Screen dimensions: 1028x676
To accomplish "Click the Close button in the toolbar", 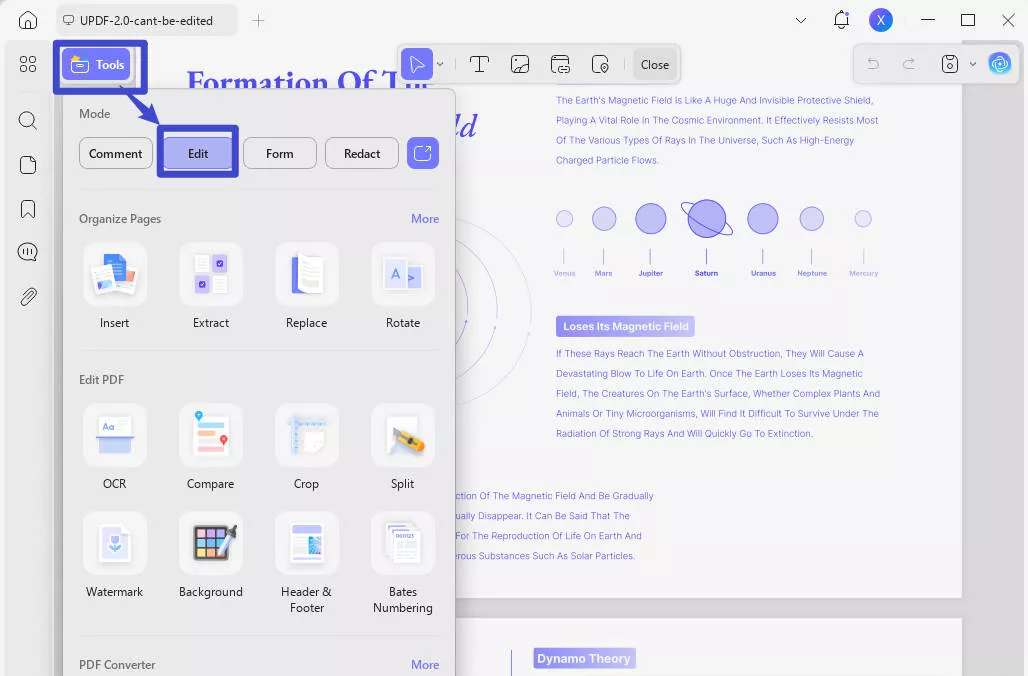I will click(655, 63).
